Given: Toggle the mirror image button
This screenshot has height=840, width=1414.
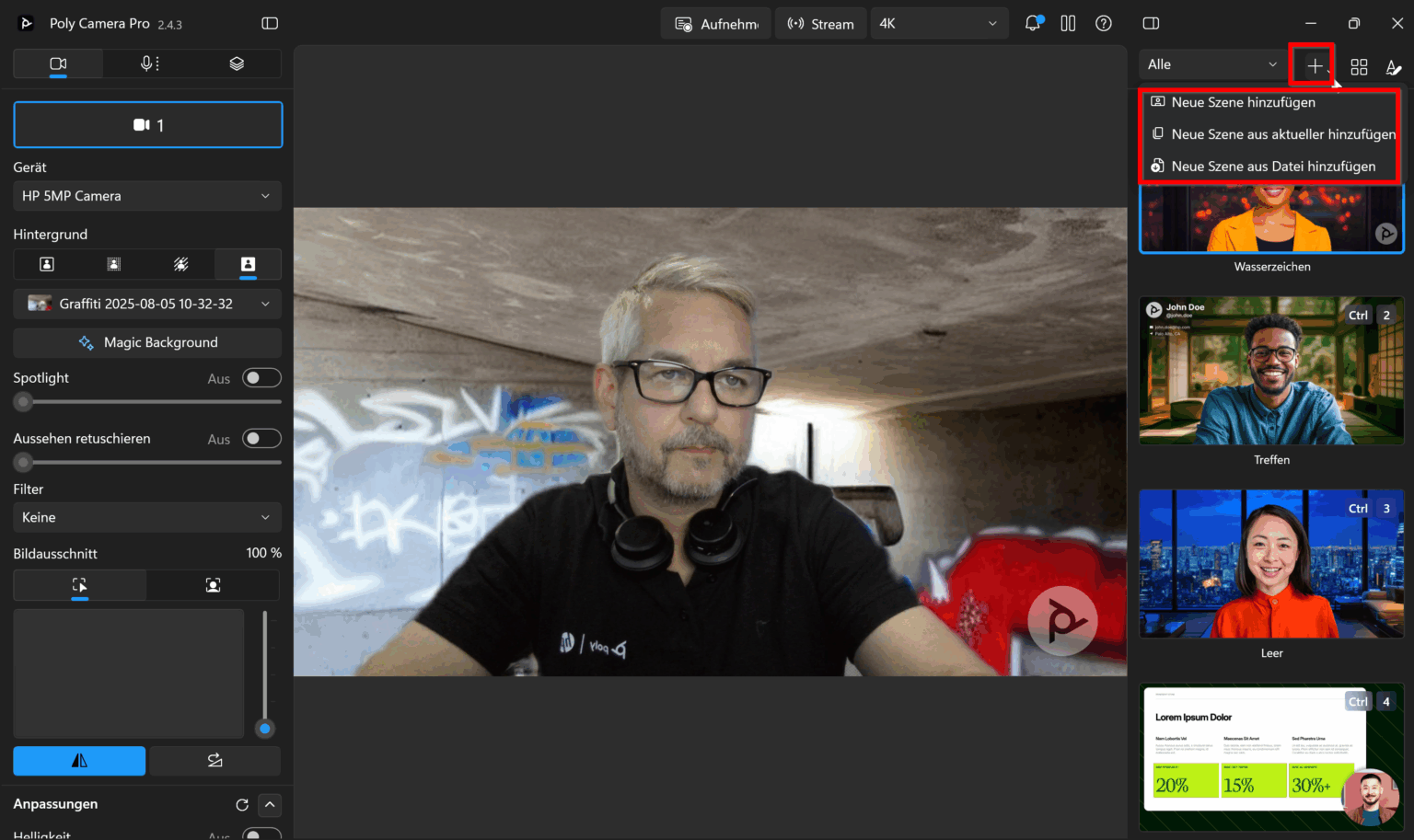Looking at the screenshot, I should coord(79,761).
